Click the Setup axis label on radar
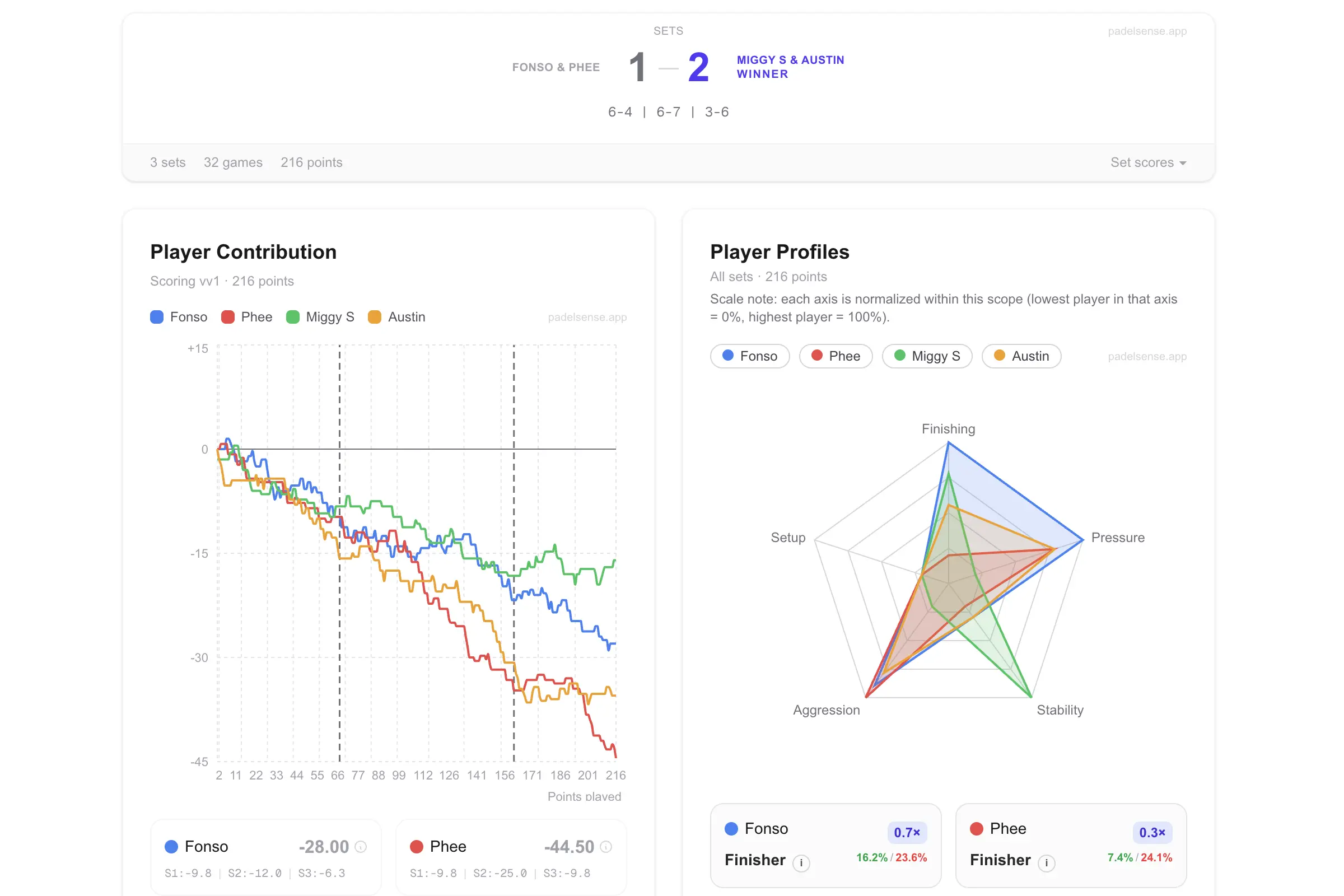 click(x=788, y=538)
